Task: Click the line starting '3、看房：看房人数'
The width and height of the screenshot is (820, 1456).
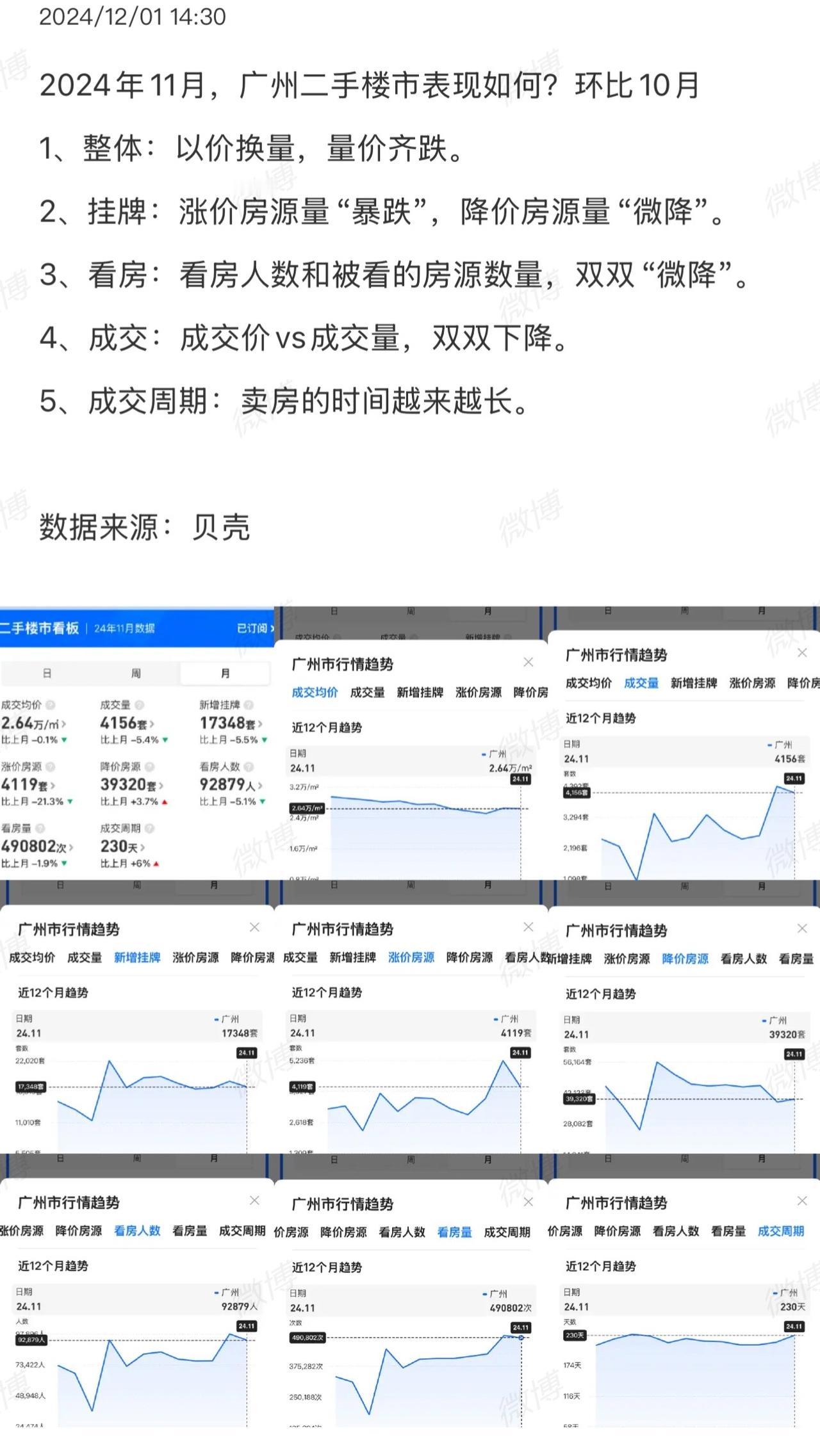Action: pos(395,275)
